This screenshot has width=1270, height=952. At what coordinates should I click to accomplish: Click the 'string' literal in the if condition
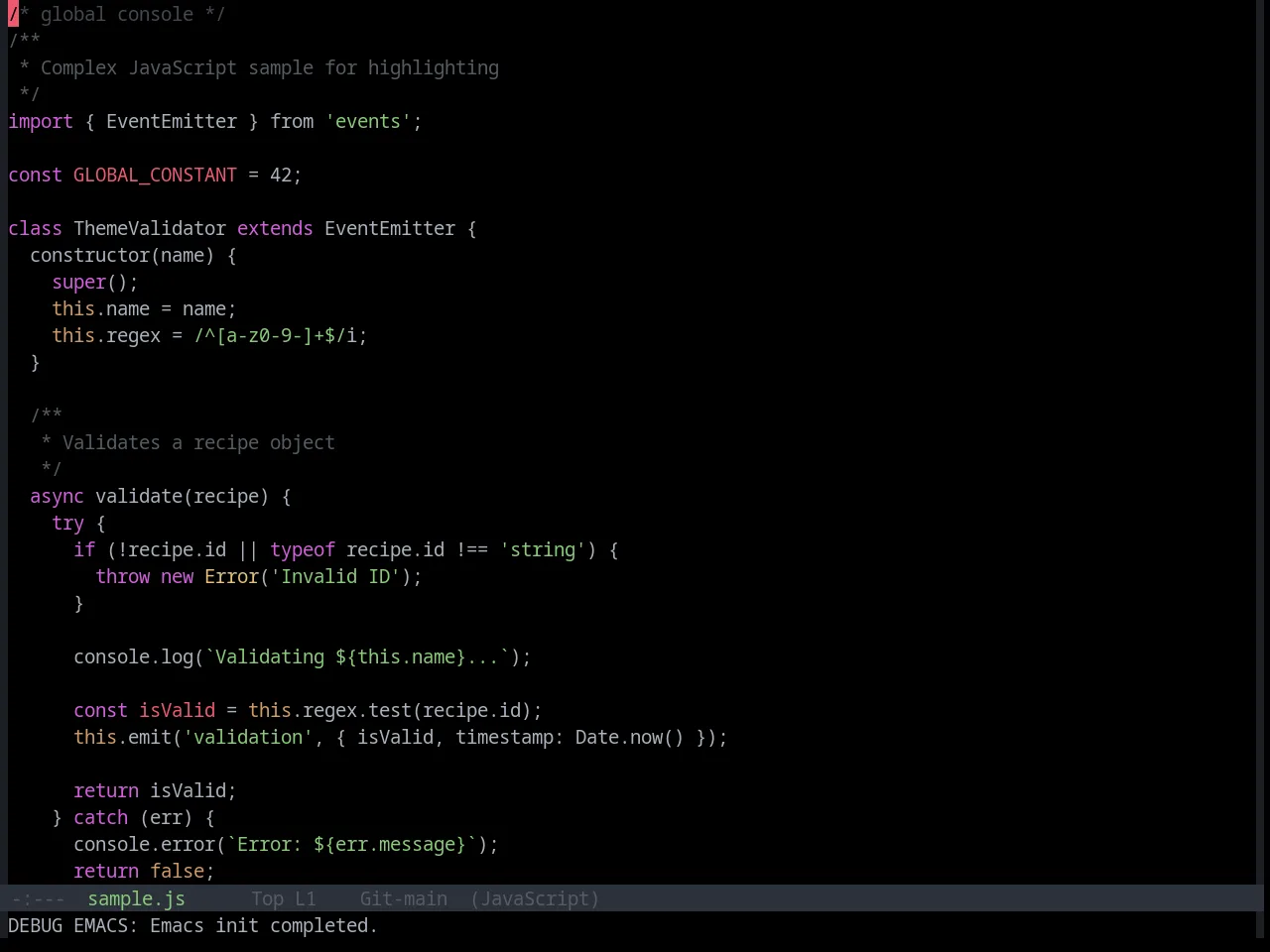[543, 549]
